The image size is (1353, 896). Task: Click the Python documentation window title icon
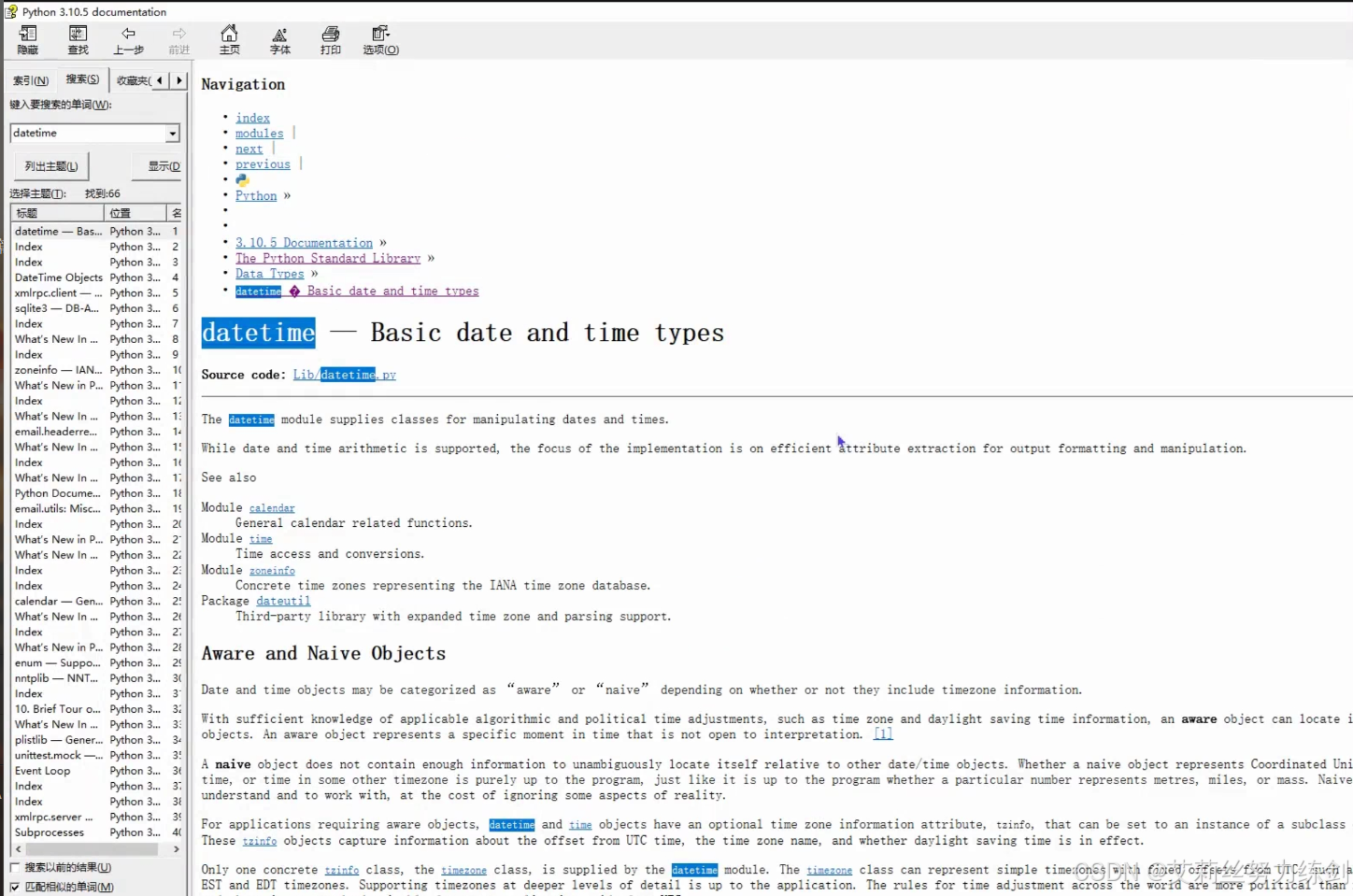coord(11,11)
